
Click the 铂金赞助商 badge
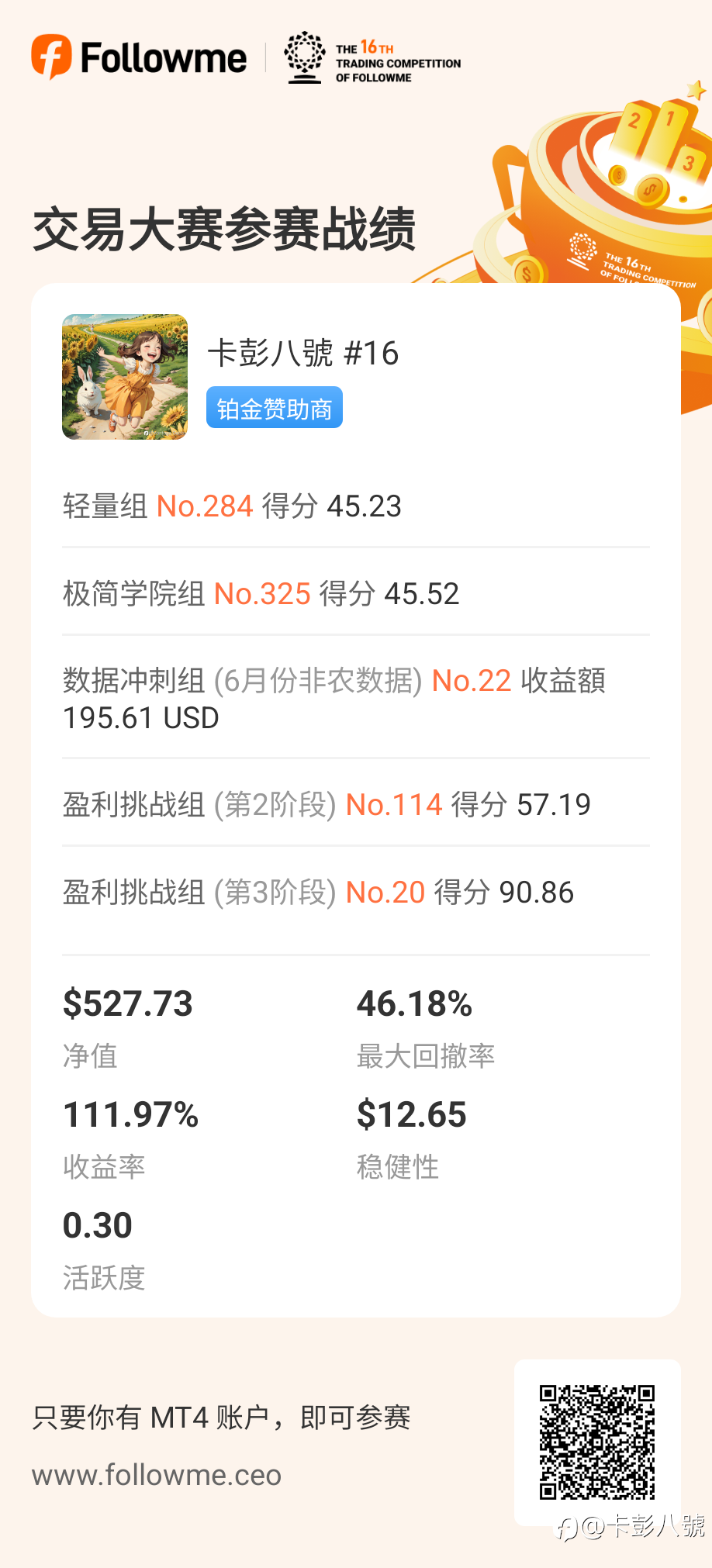(275, 408)
